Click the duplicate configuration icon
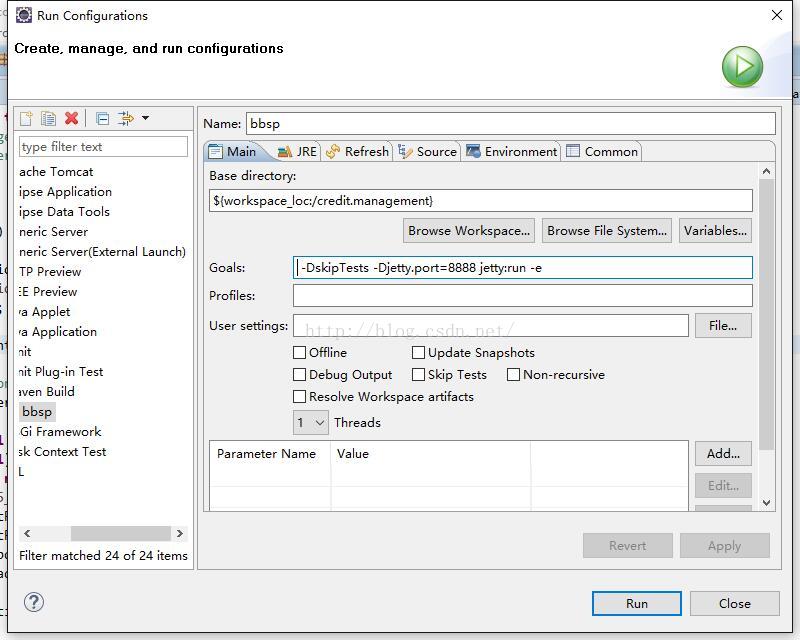Screen dimensions: 800x640 (x=48, y=118)
